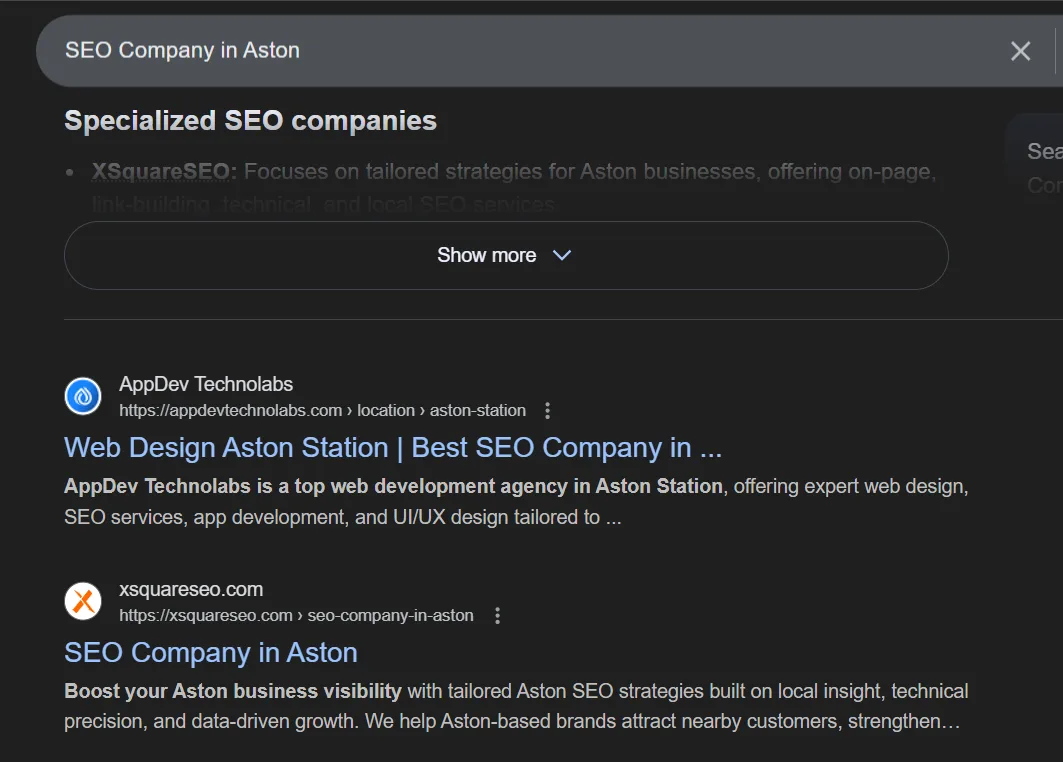Click the chevron arrow inside Show more
The width and height of the screenshot is (1063, 762).
[561, 255]
